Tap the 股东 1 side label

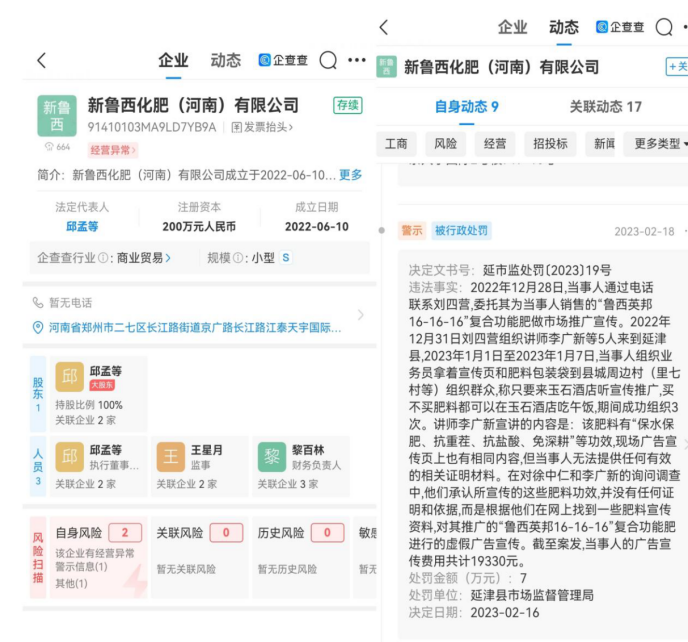point(38,394)
